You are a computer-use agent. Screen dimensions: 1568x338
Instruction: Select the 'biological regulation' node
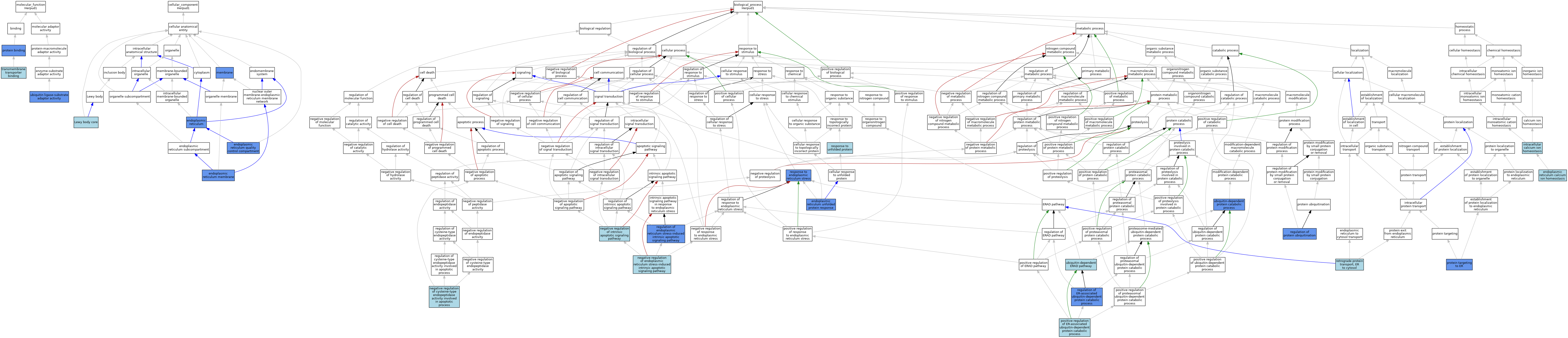[595, 29]
